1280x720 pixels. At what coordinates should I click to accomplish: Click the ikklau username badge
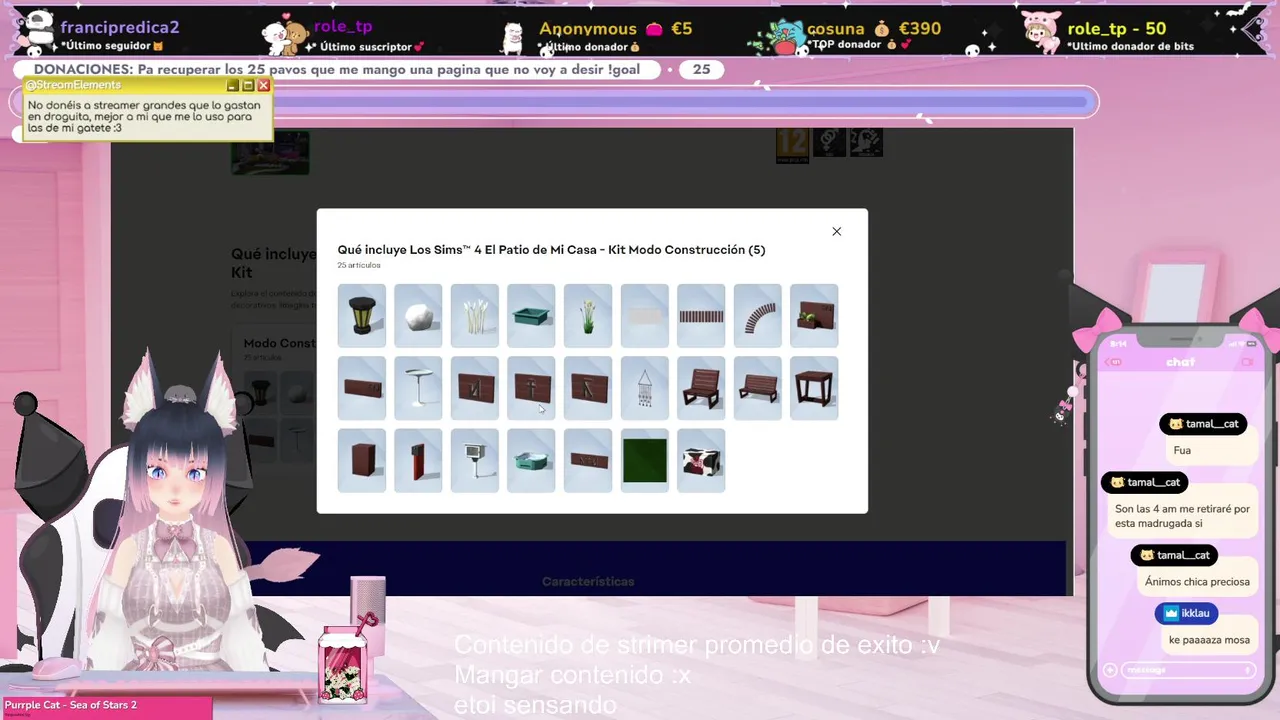[1187, 613]
